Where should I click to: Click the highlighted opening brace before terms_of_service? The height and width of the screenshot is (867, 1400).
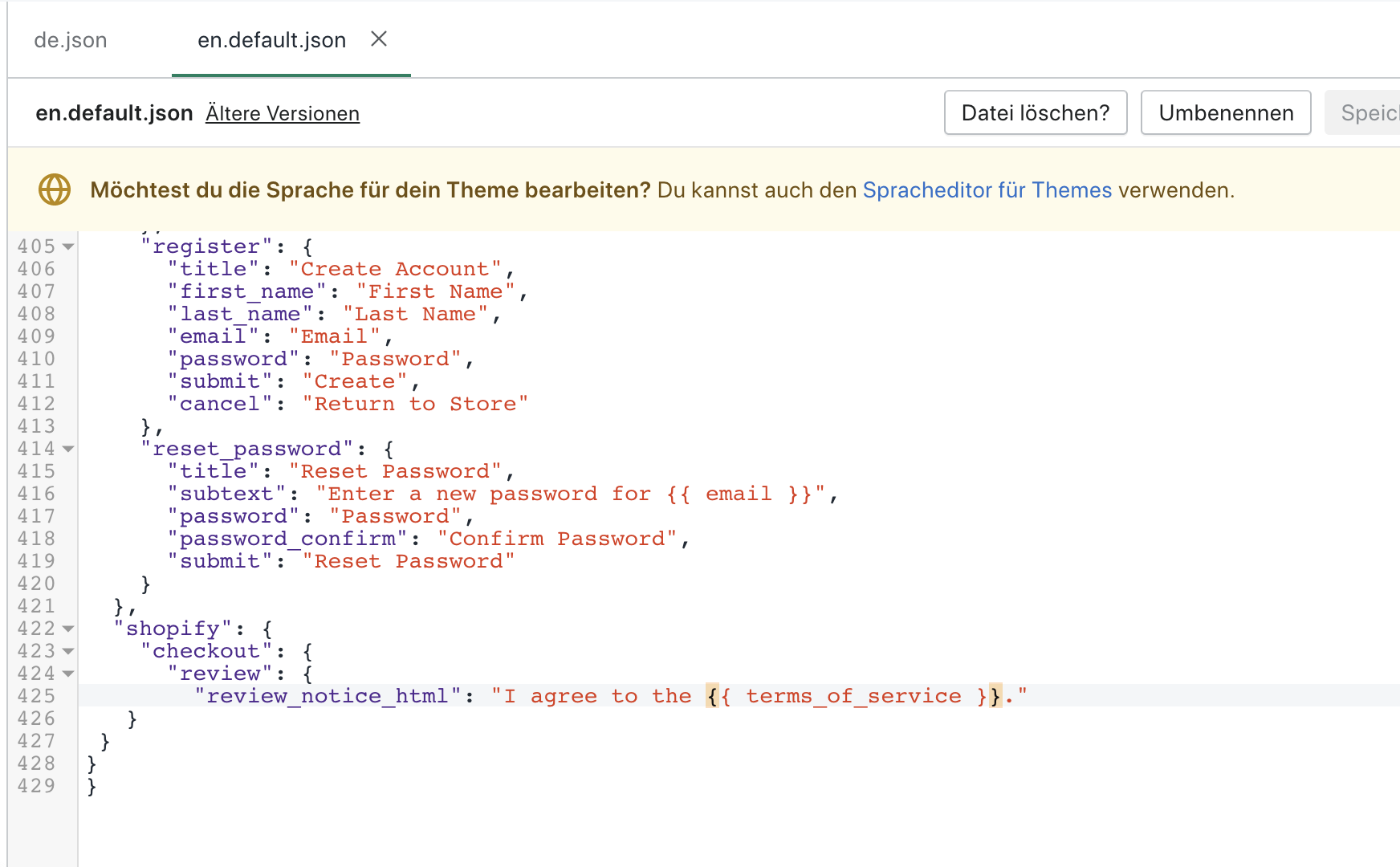tap(713, 696)
